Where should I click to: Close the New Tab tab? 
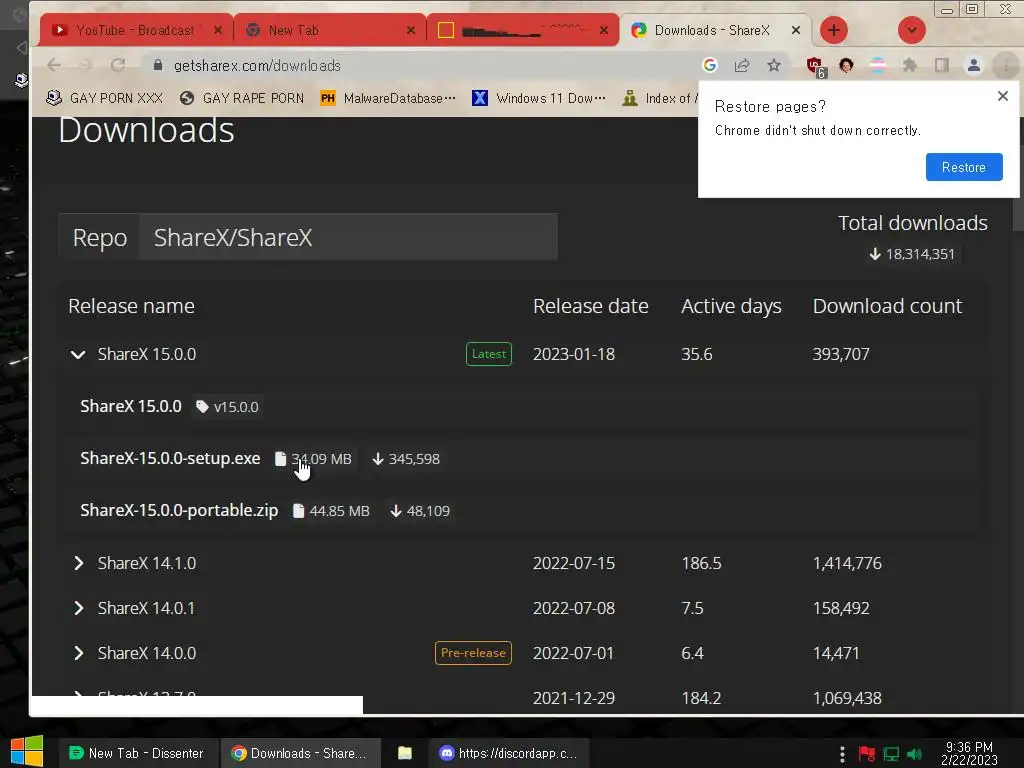coord(411,30)
